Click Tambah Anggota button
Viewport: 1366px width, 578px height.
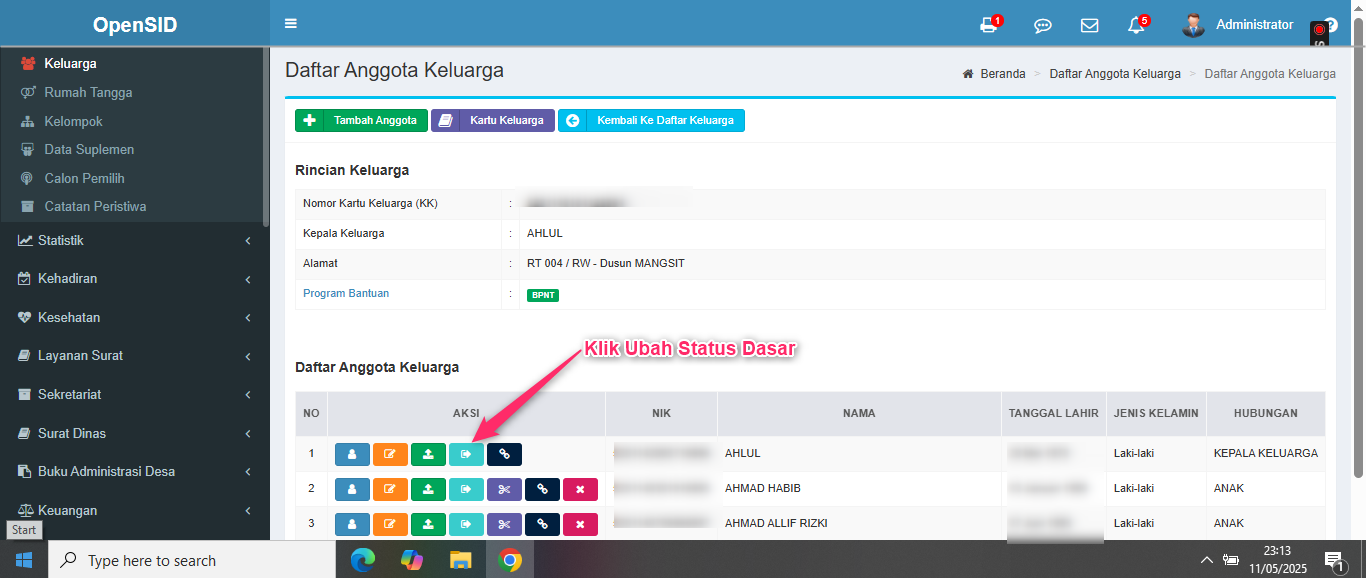coord(362,121)
